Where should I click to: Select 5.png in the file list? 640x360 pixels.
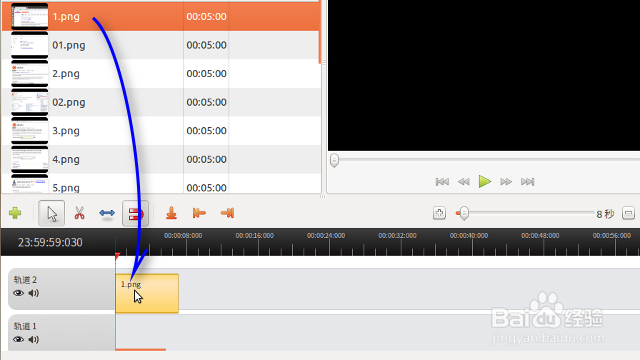click(161, 184)
